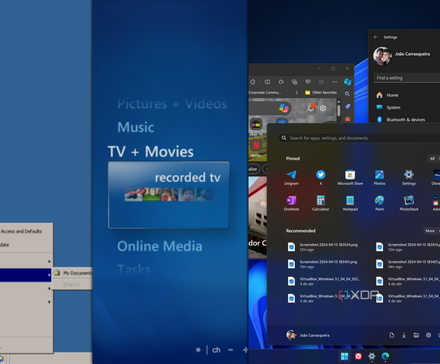Open the Photos app in Start menu
Screen dimensions: 440x364
[379, 177]
